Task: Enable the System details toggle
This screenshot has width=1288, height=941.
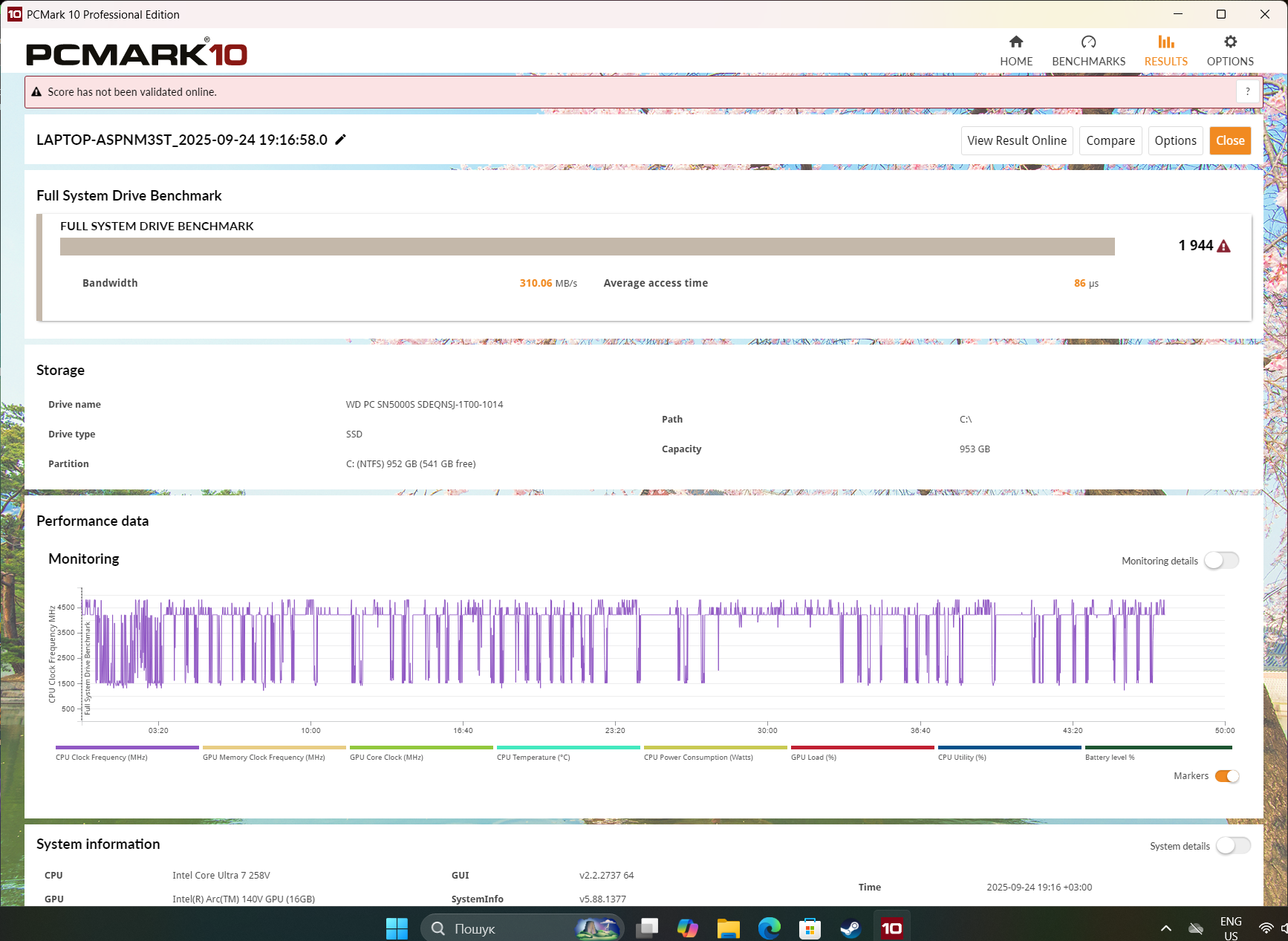Action: coord(1233,846)
